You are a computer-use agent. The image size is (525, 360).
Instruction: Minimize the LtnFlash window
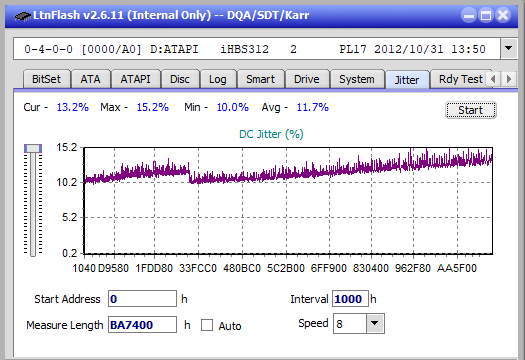pos(469,15)
